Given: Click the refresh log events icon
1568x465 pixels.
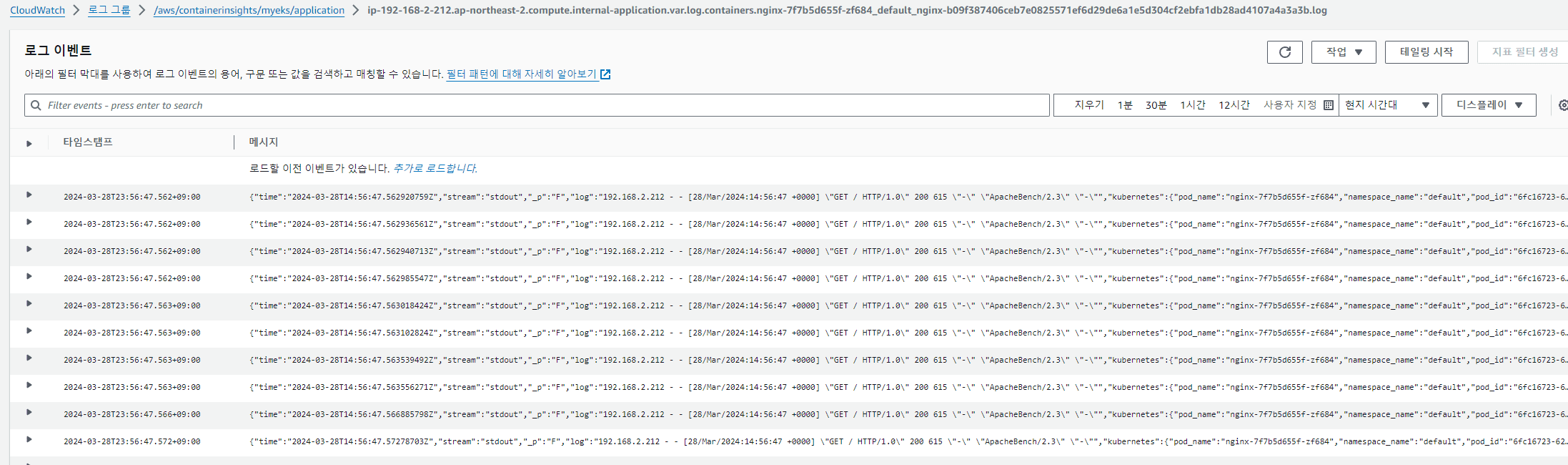Looking at the screenshot, I should pos(1284,52).
